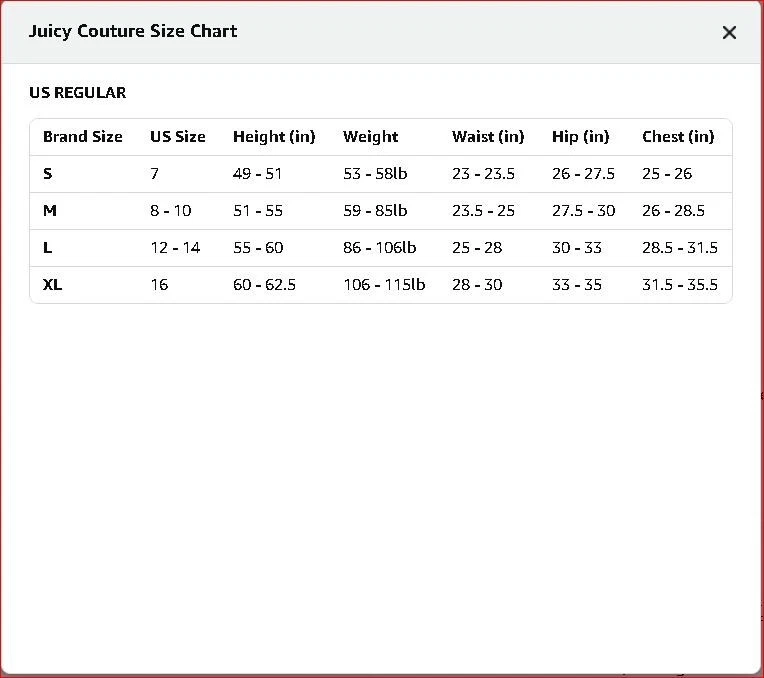The image size is (764, 678).
Task: Close the Juicy Couture Size Chart dialog
Action: [x=729, y=32]
